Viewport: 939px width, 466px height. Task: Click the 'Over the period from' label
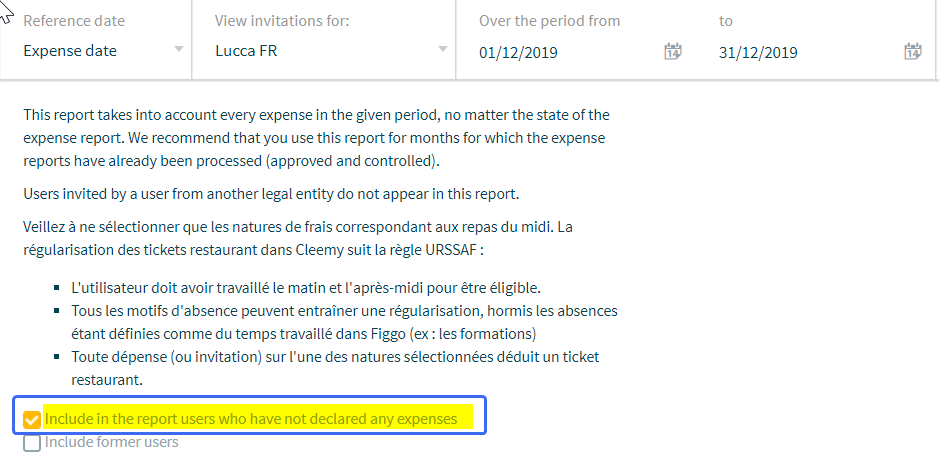click(x=549, y=21)
